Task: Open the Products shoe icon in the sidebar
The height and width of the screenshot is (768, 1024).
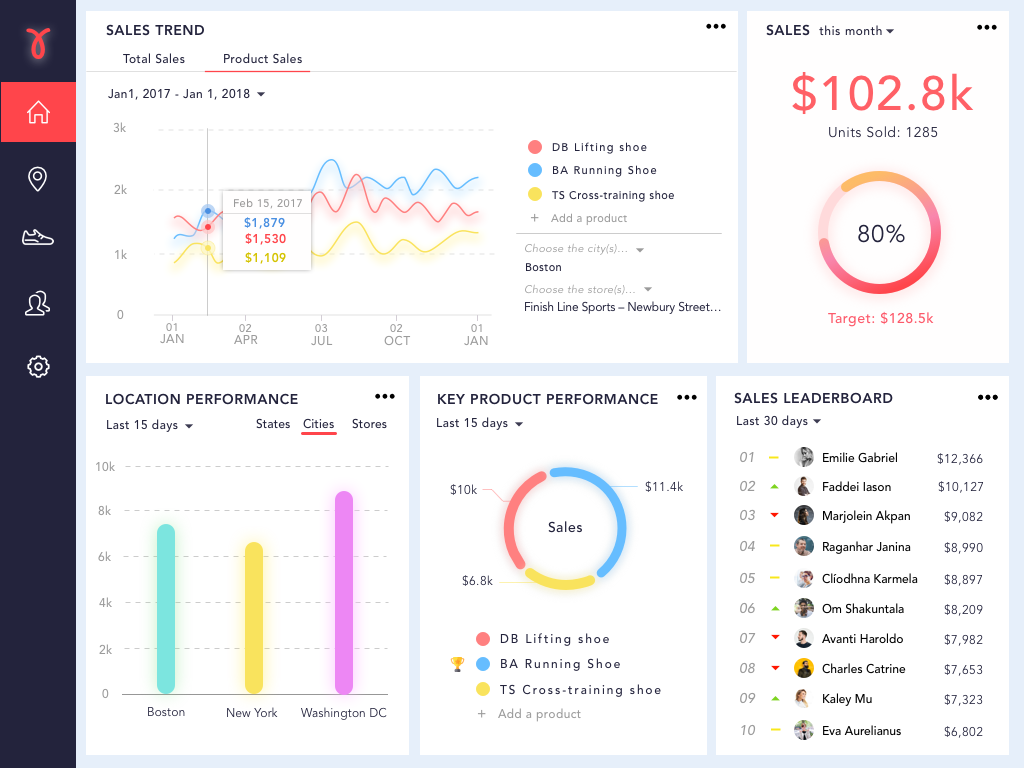Action: pos(38,237)
